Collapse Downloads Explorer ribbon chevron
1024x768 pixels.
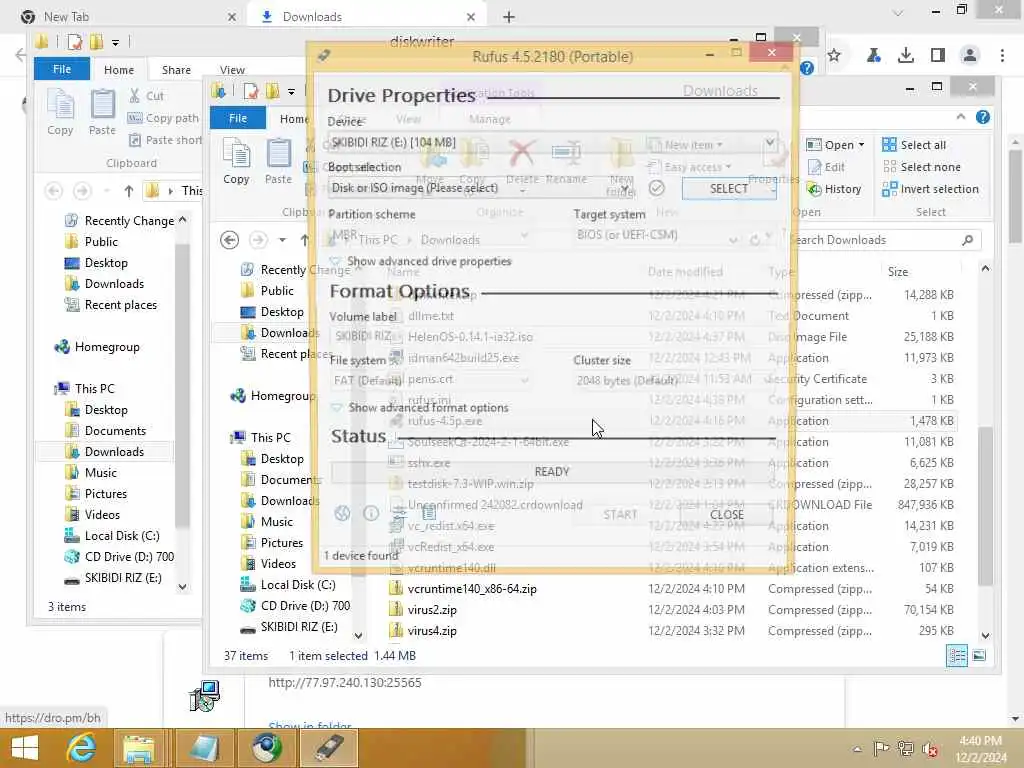(x=960, y=117)
